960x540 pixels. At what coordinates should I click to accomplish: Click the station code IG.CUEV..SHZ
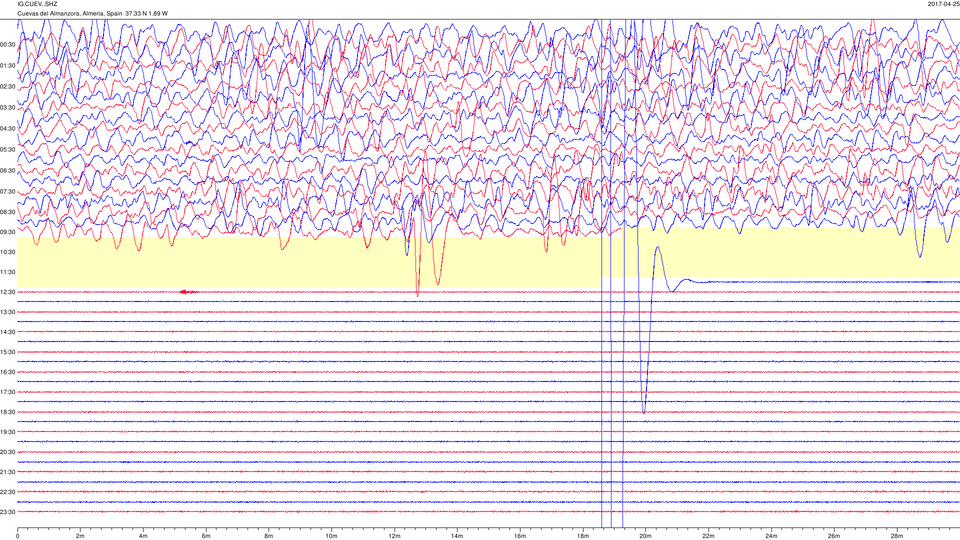pyautogui.click(x=37, y=4)
